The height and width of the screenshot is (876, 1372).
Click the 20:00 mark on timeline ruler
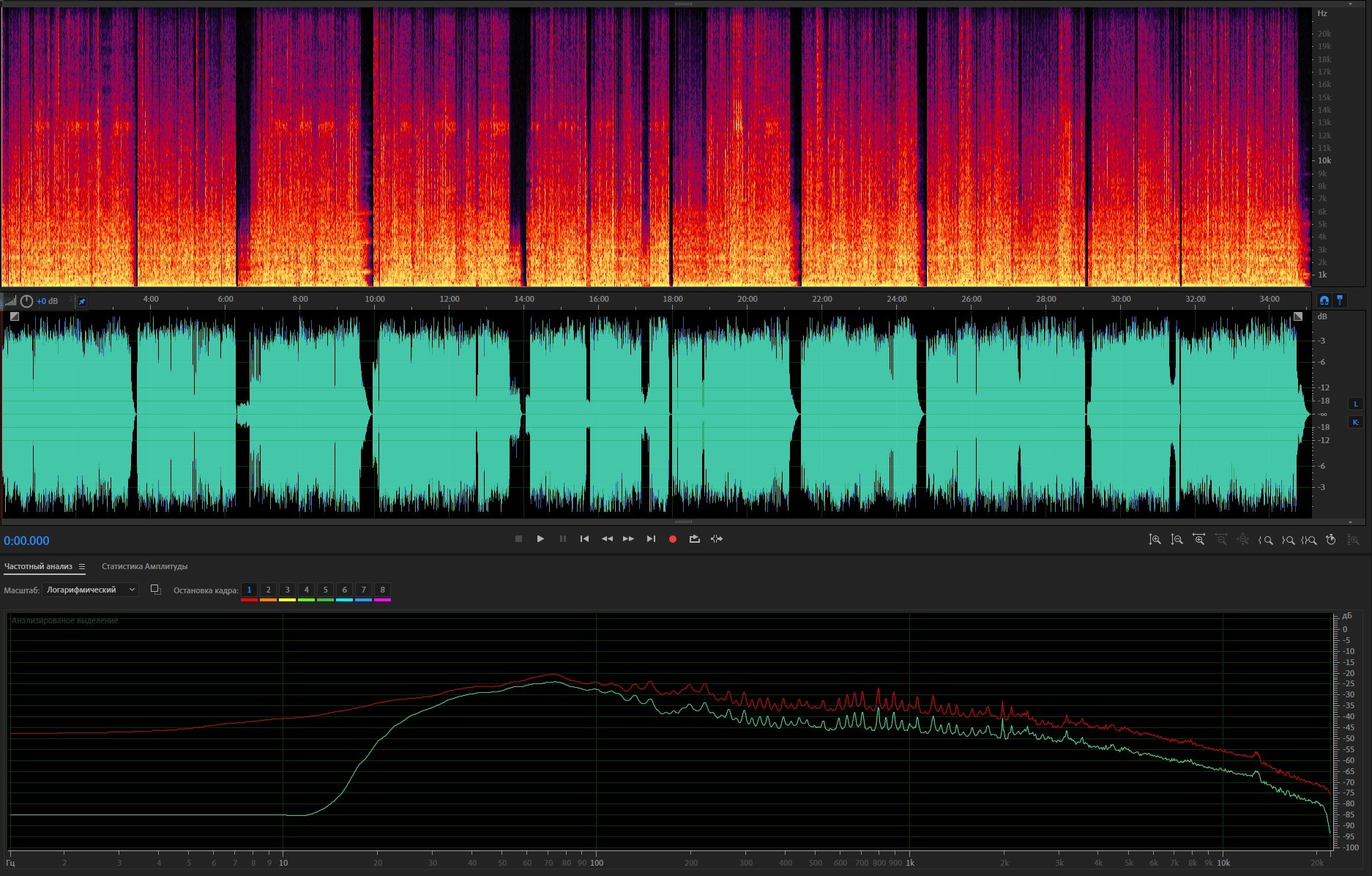coord(747,299)
